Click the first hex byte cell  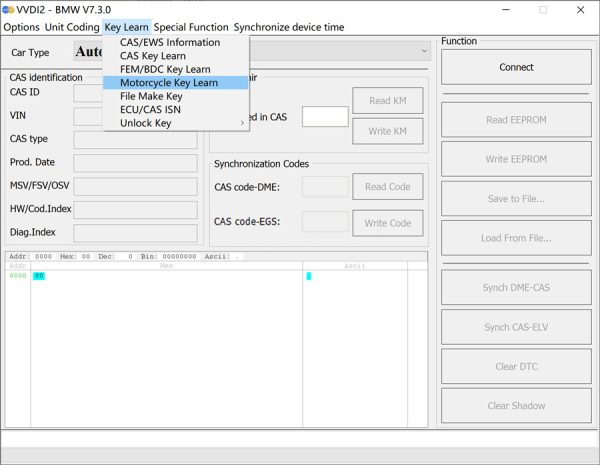[39, 275]
